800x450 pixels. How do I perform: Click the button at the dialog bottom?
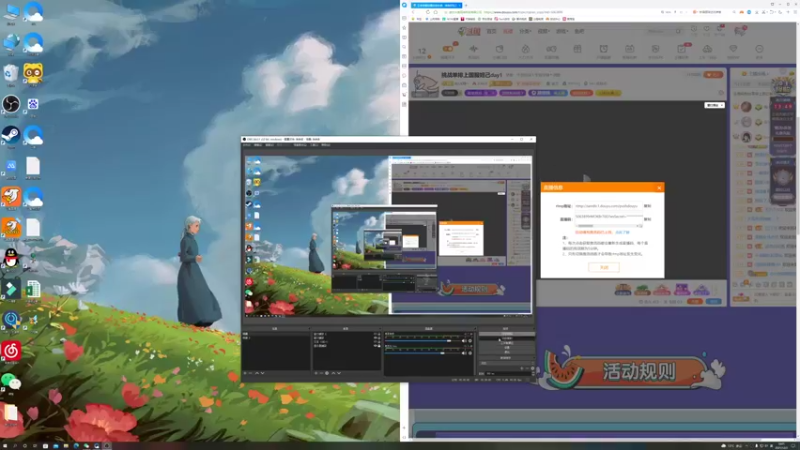click(604, 267)
